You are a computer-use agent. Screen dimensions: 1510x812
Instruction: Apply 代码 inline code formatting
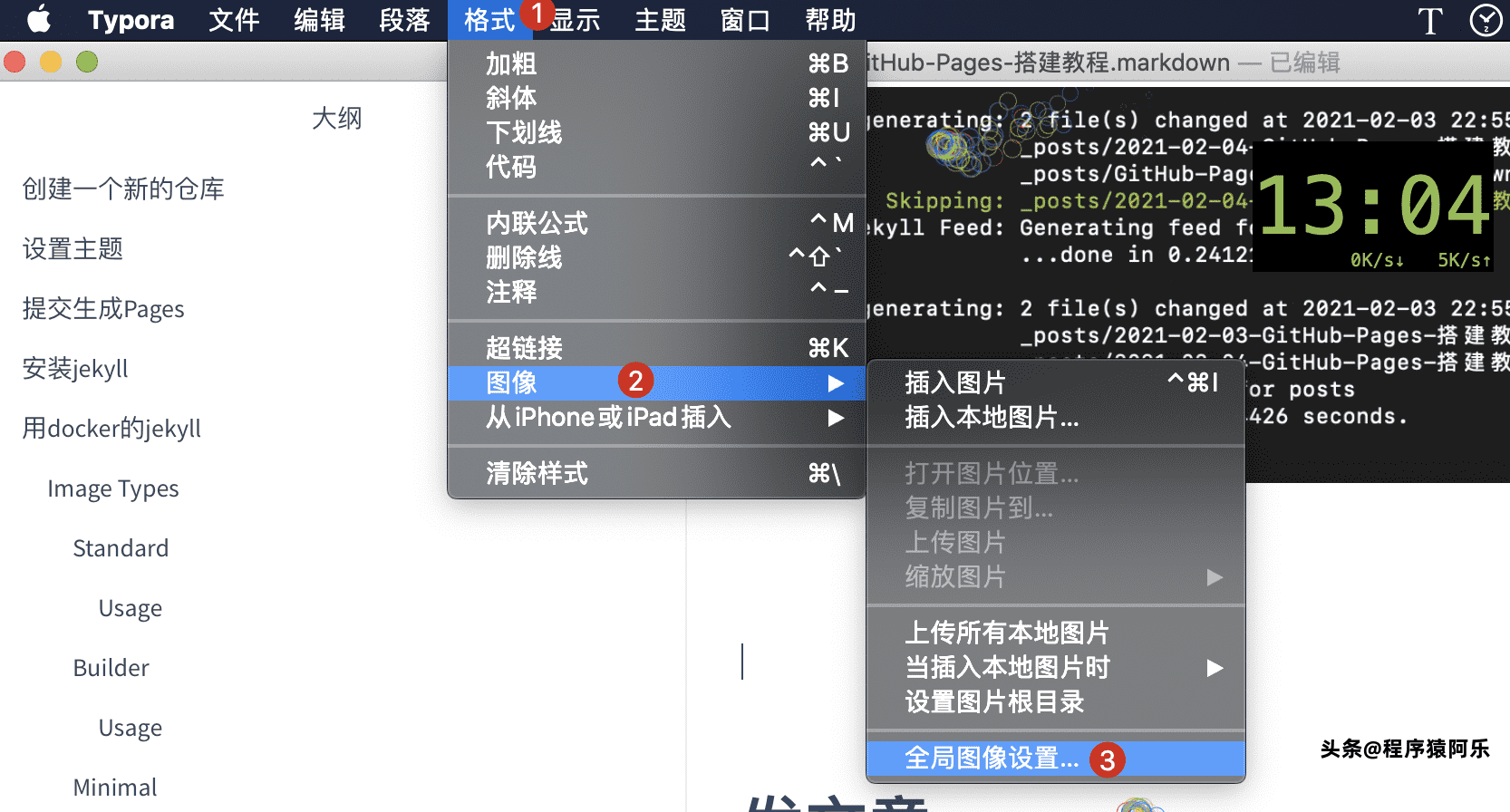click(x=657, y=167)
